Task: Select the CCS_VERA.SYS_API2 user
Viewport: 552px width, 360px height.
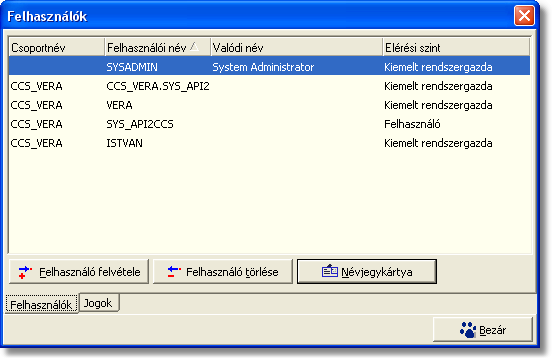Action: click(158, 86)
